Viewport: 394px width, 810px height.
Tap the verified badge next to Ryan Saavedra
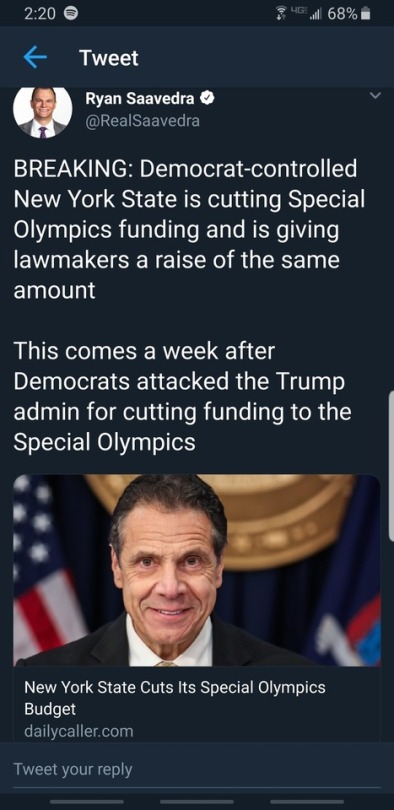click(208, 99)
